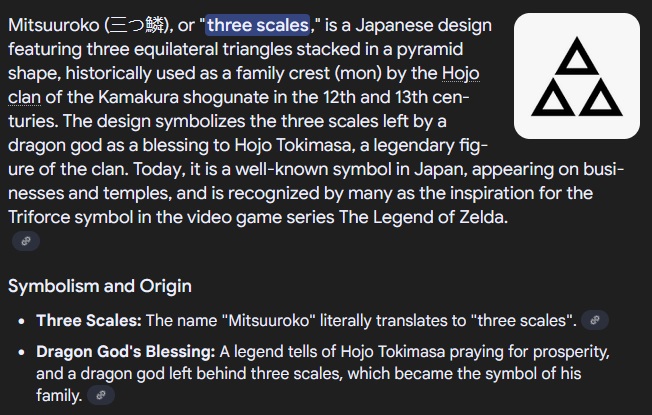This screenshot has height=415, width=652.
Task: Click bullet marker beside "Three Scales"
Action: (x=22, y=321)
